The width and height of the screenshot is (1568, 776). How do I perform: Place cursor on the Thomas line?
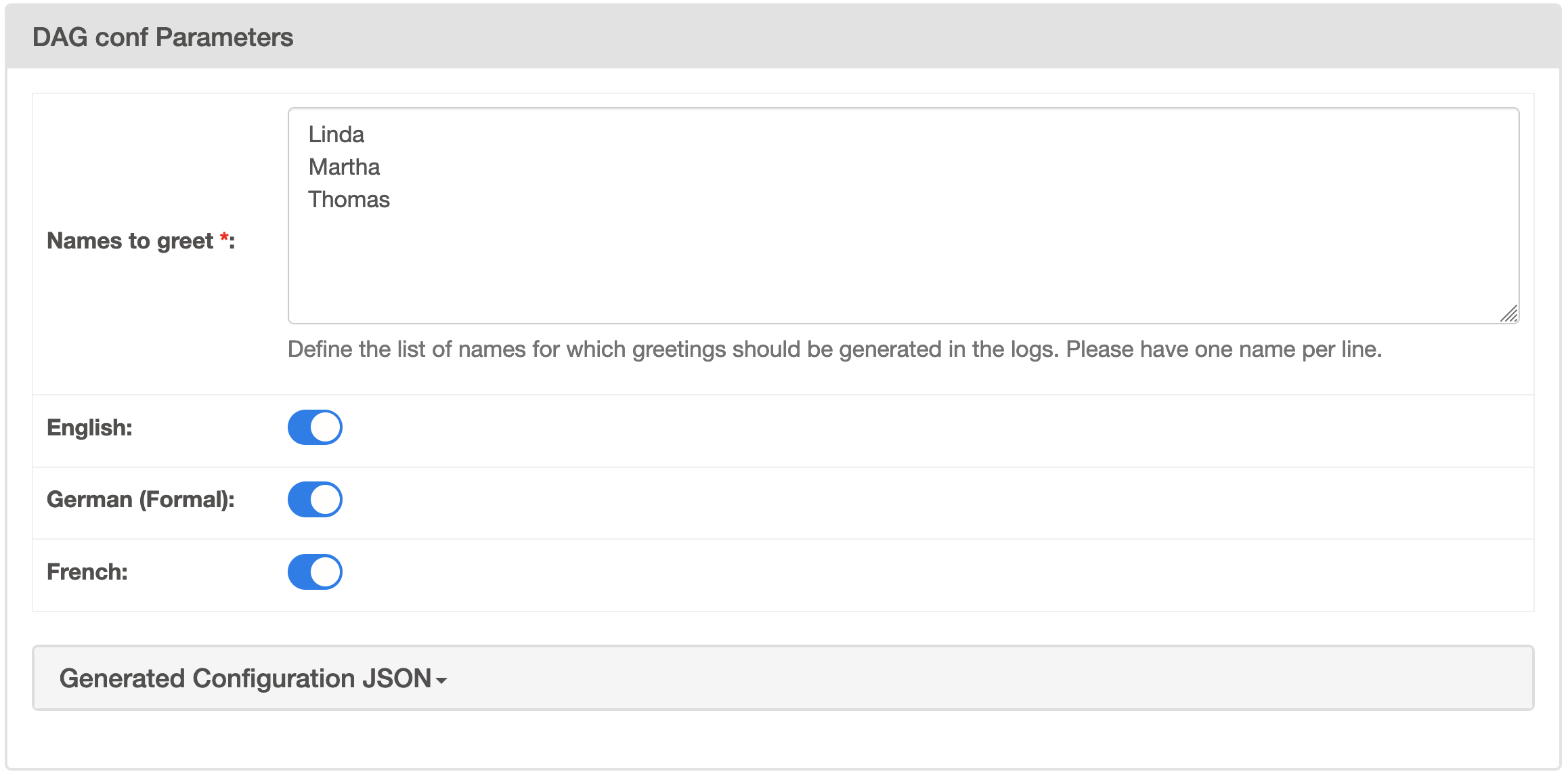coord(349,200)
